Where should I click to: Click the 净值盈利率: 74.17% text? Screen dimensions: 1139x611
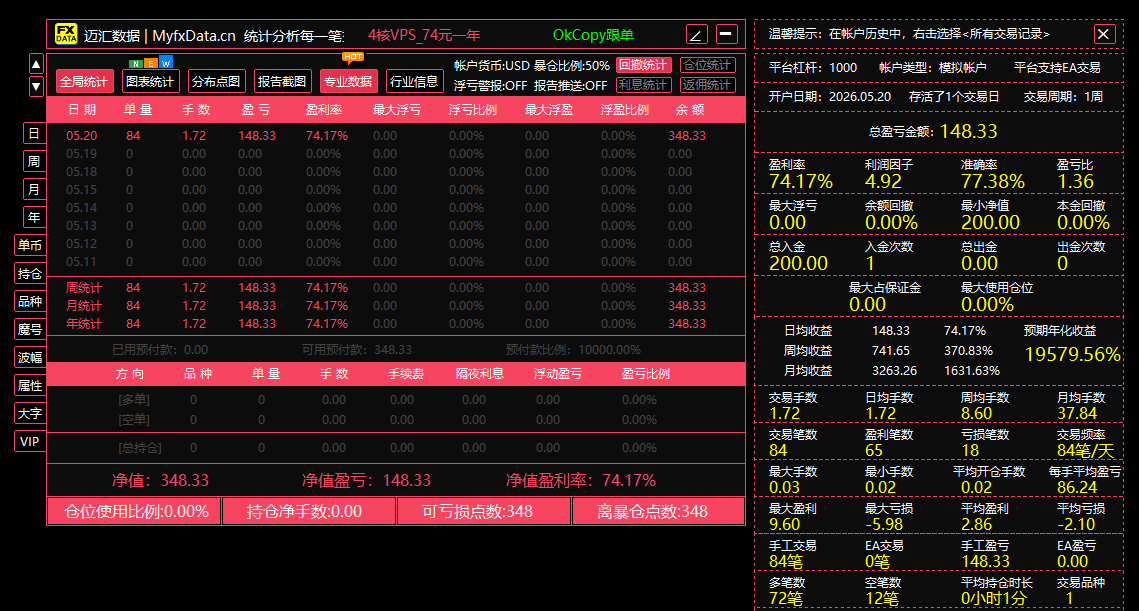581,480
